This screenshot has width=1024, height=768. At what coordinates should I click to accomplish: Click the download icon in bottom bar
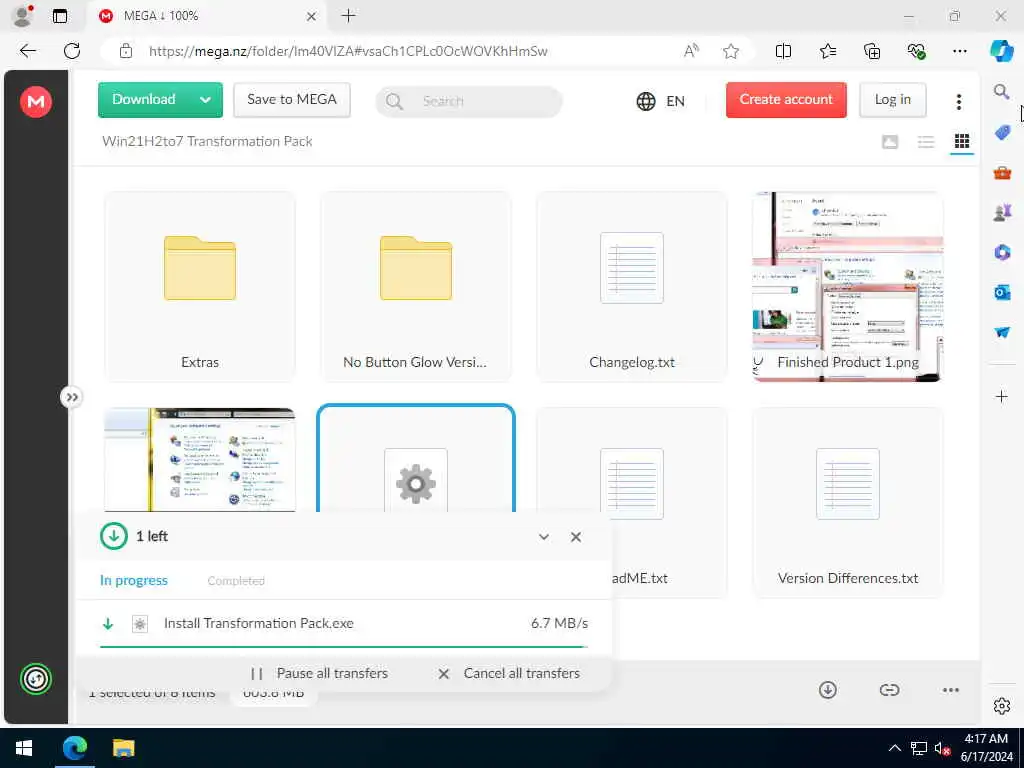pos(827,690)
